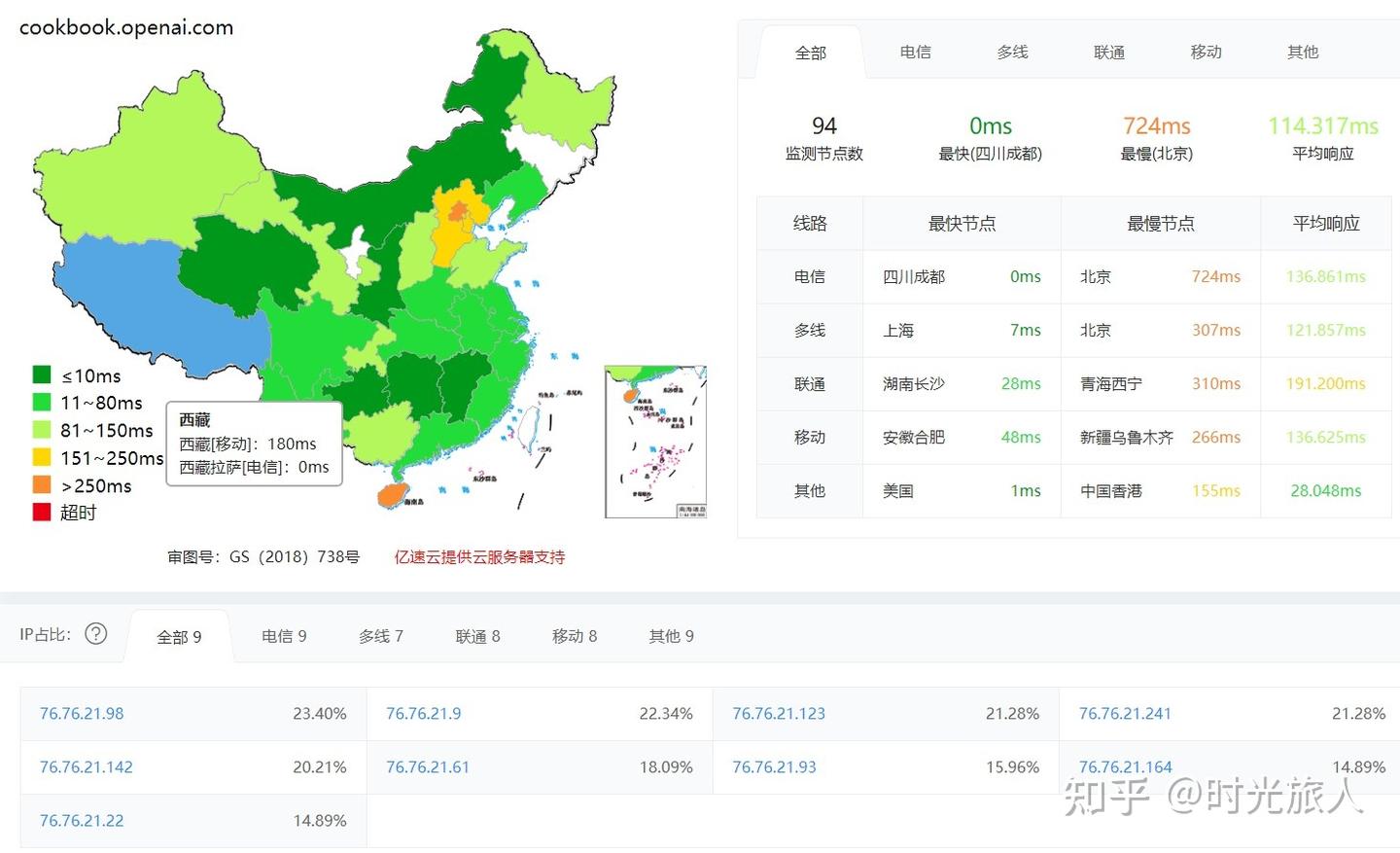
Task: Switch to the 联通 tab in results panel
Action: pyautogui.click(x=1108, y=53)
